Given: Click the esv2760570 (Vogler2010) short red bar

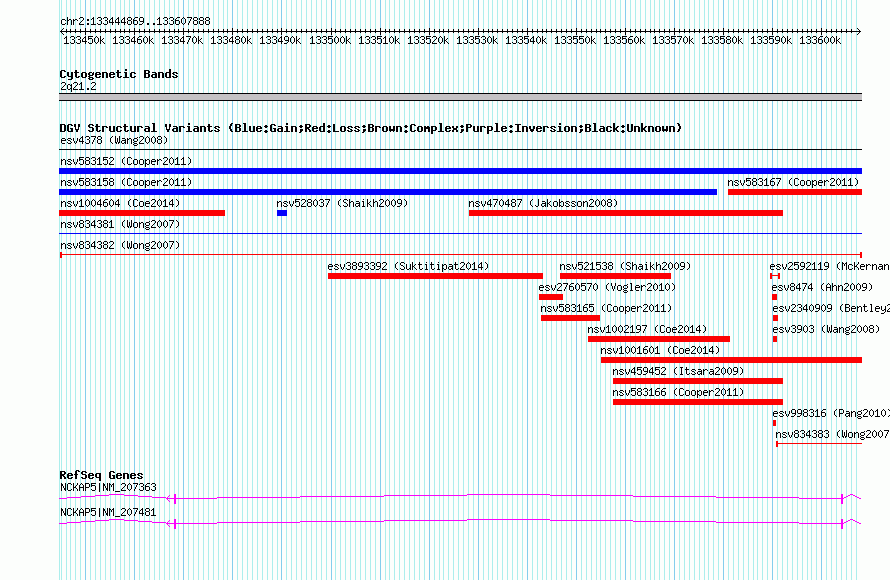Looking at the screenshot, I should coord(551,297).
